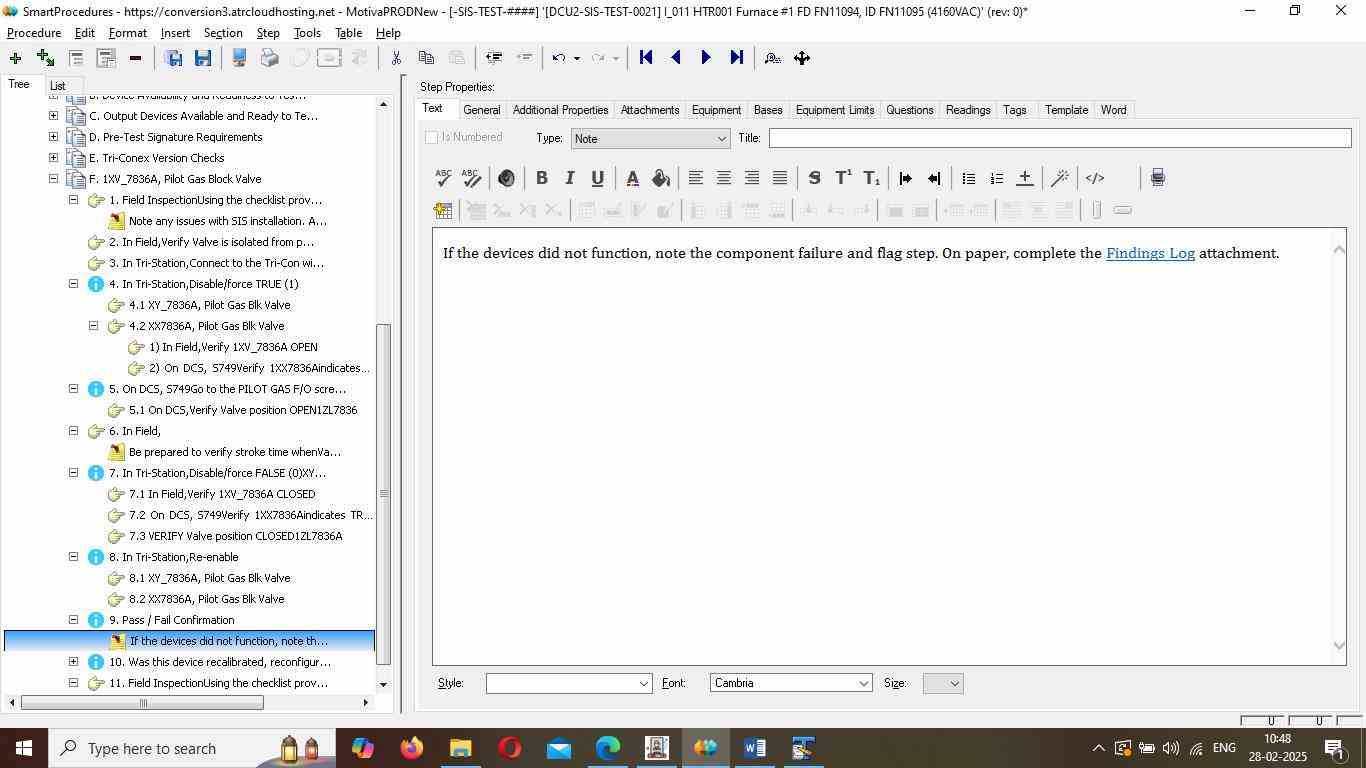
Task: Collapse section F. 1XV_7836A Pilot Gas Block Valve
Action: click(53, 179)
